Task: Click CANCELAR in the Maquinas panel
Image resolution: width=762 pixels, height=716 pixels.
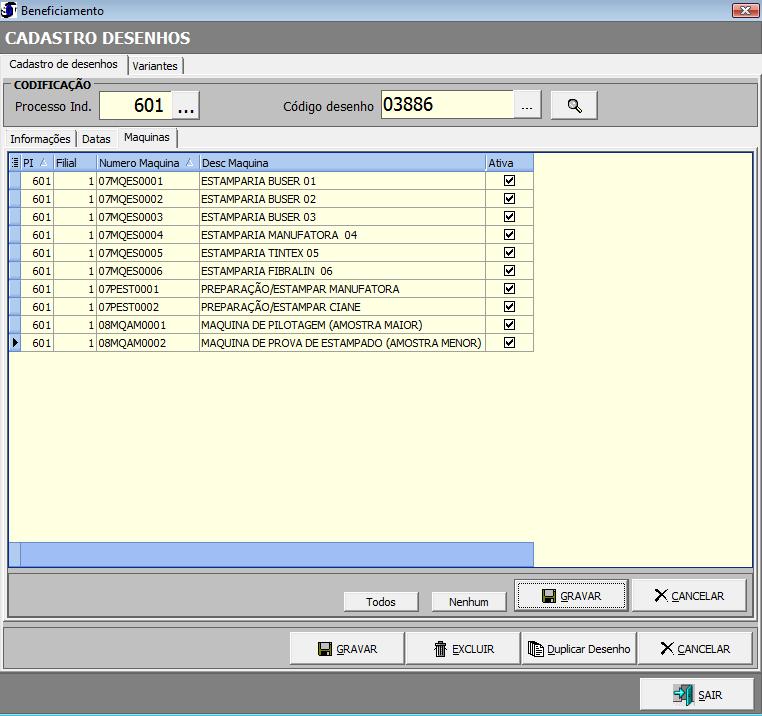Action: [x=688, y=596]
